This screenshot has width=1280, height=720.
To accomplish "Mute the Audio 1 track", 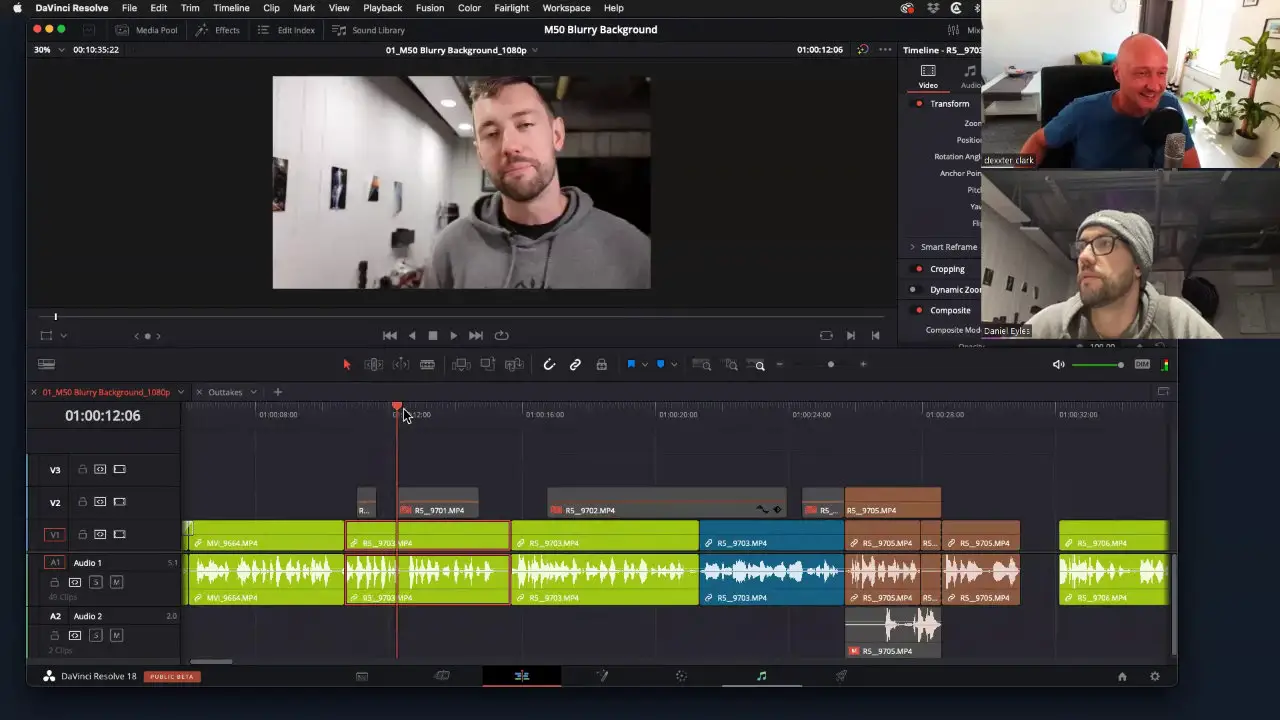I will click(x=116, y=582).
